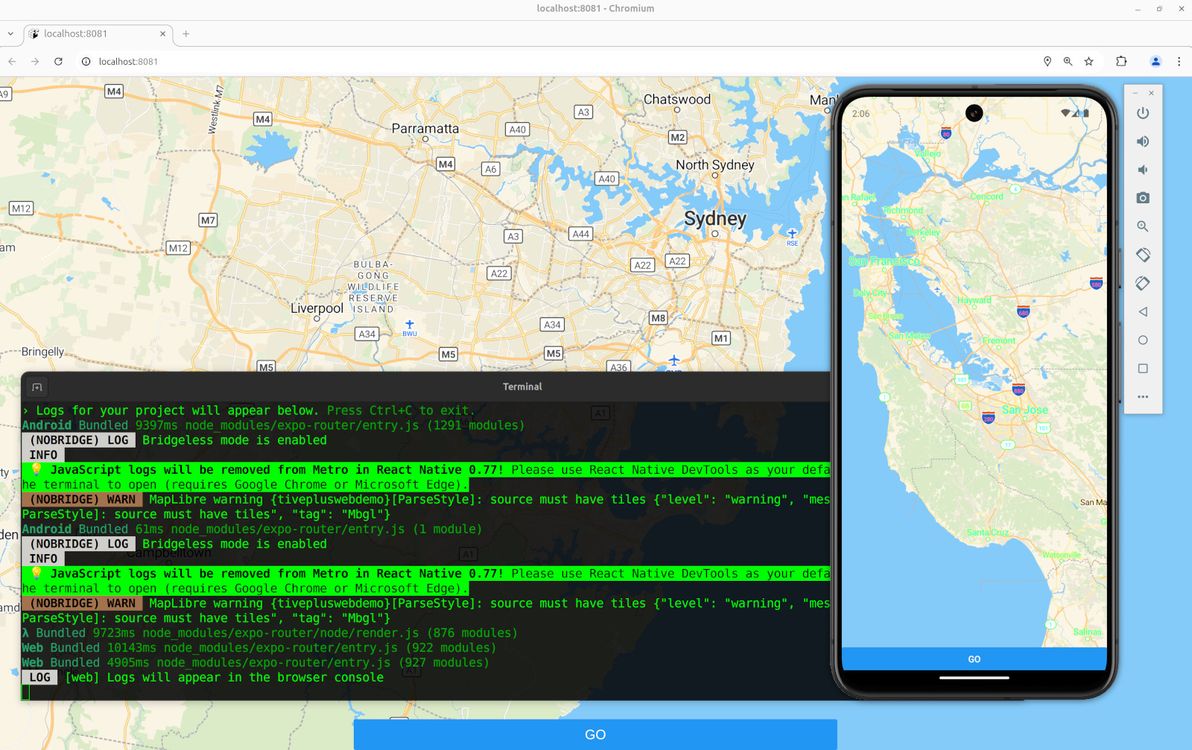This screenshot has width=1192, height=750.
Task: Click terminal line '[web] Logs will appear in the browser console'
Action: pyautogui.click(x=224, y=677)
